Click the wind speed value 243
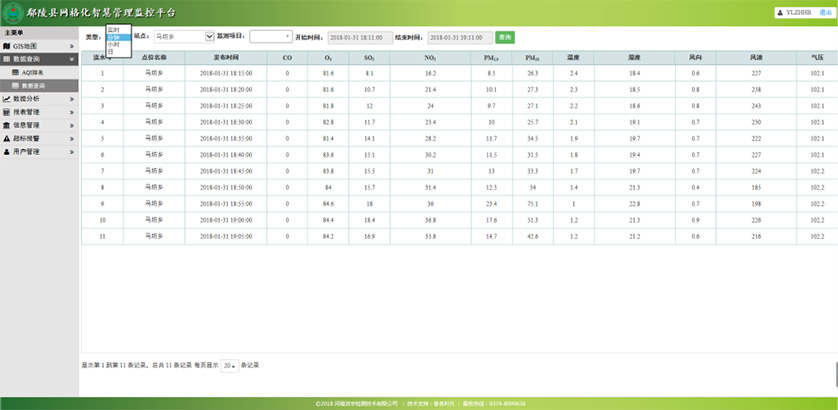This screenshot has width=838, height=410. (756, 106)
